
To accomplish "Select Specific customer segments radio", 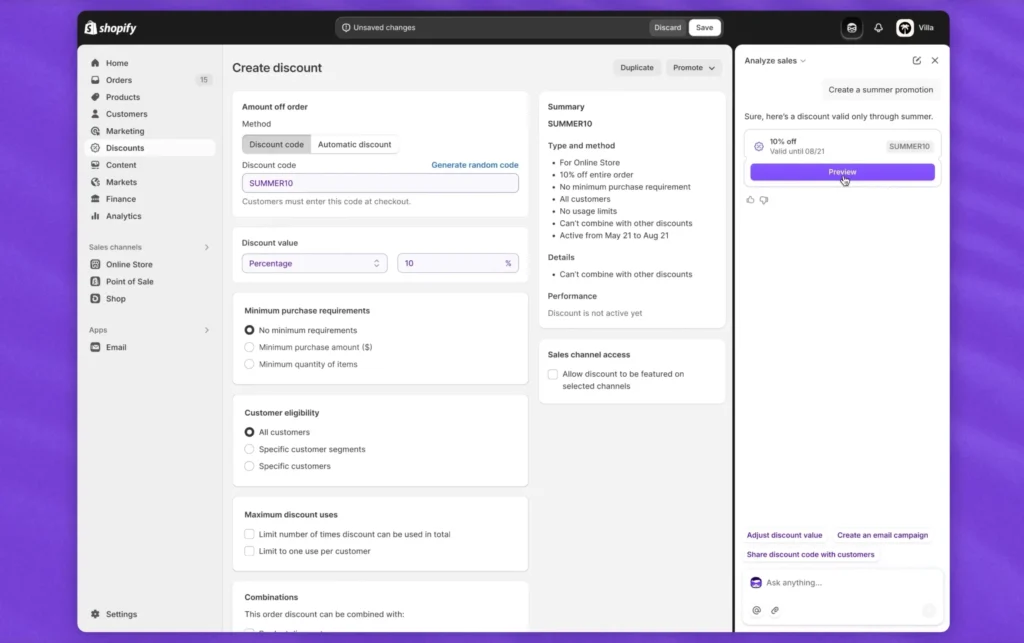I will point(249,449).
